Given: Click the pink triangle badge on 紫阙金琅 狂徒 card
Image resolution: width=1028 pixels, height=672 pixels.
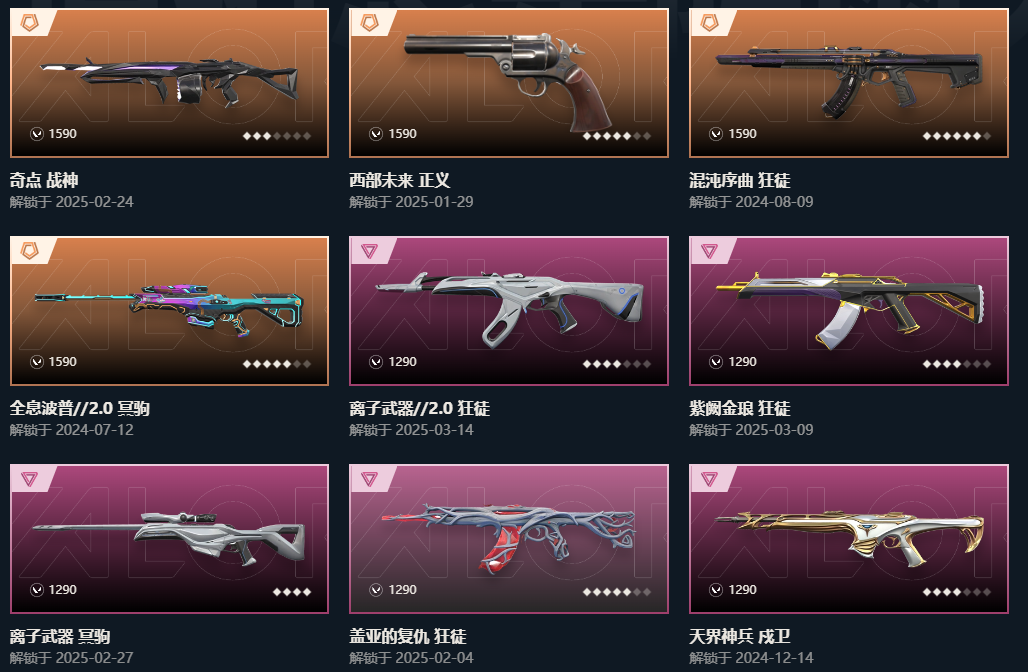Looking at the screenshot, I should [x=709, y=251].
